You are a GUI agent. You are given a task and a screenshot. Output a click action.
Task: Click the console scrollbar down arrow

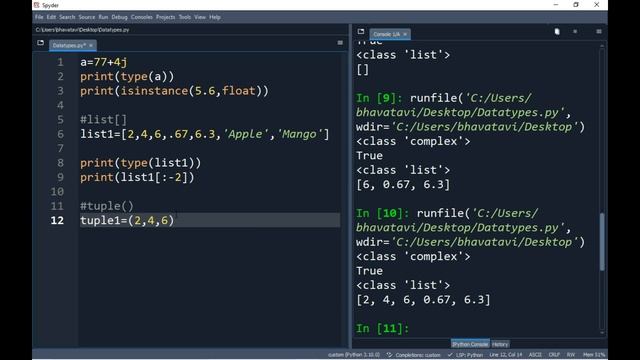click(x=602, y=333)
